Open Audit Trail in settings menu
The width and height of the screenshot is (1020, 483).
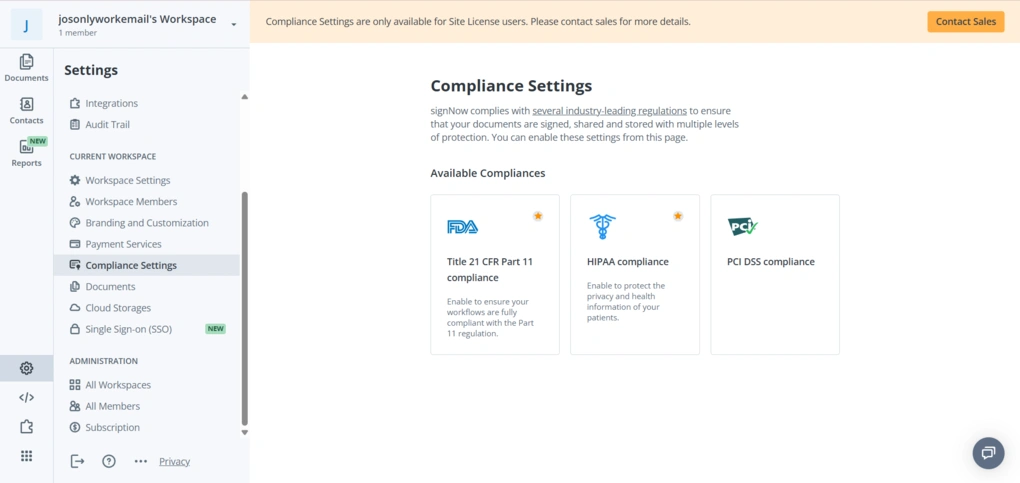coord(107,124)
